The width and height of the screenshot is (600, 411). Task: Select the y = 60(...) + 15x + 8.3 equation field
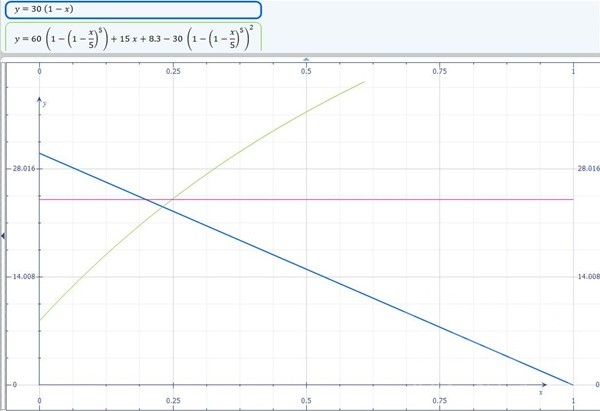(x=133, y=38)
